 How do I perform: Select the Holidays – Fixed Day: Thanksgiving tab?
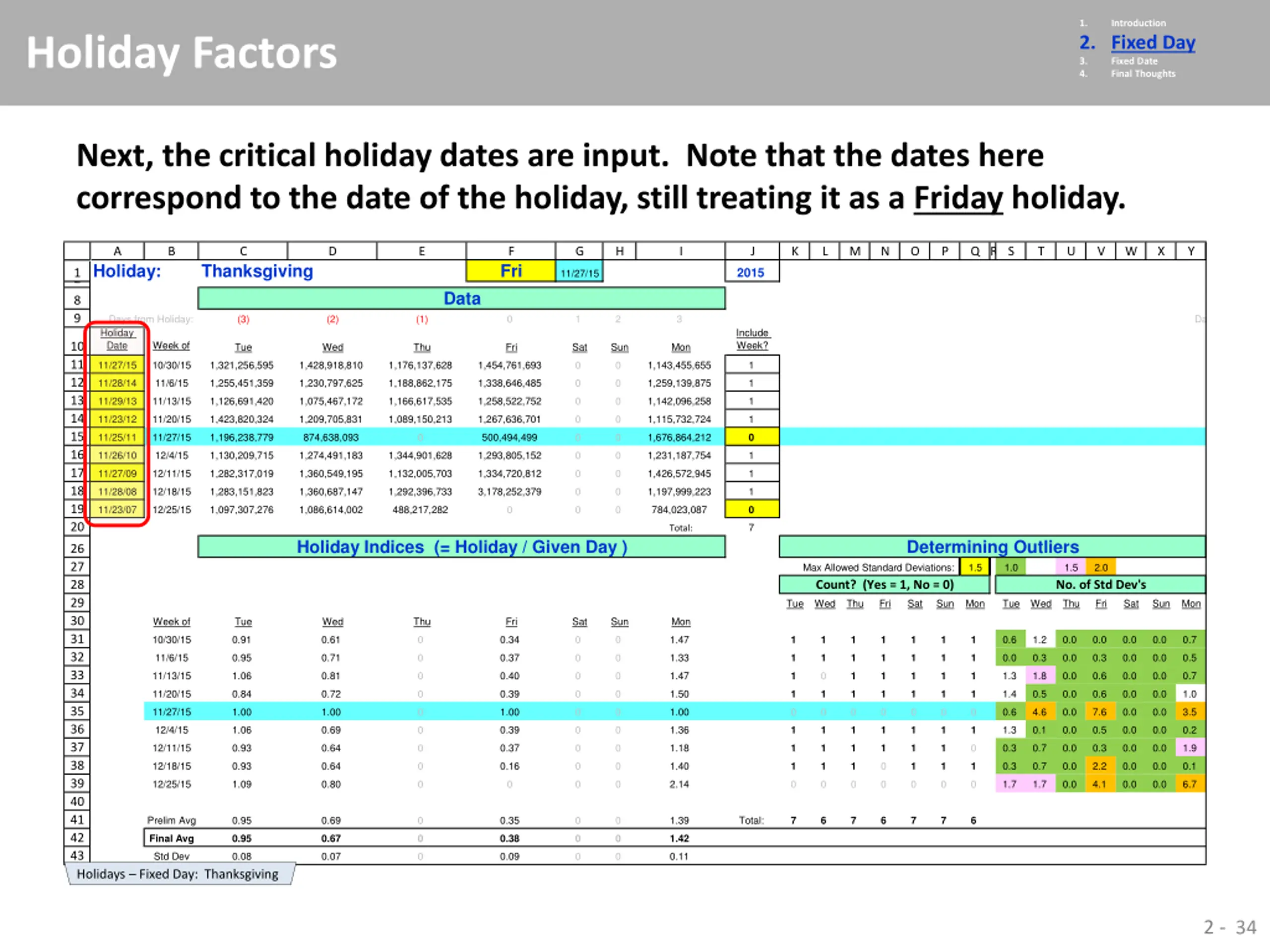coord(181,874)
